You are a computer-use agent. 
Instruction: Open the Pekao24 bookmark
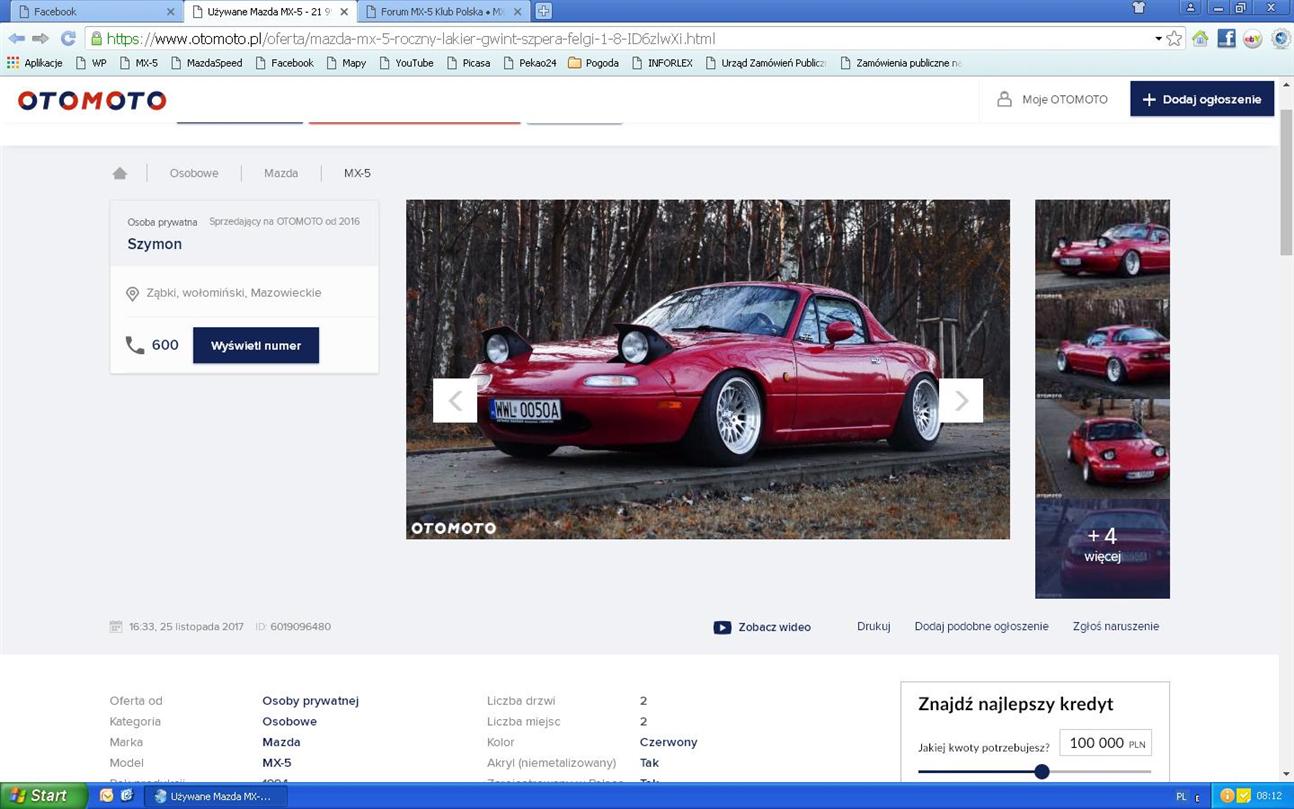click(530, 63)
